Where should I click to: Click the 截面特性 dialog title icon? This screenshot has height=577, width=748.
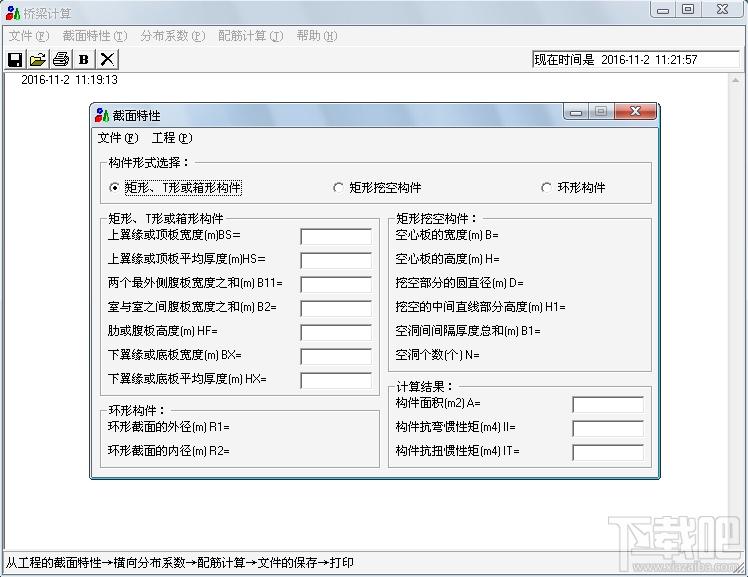pyautogui.click(x=102, y=115)
